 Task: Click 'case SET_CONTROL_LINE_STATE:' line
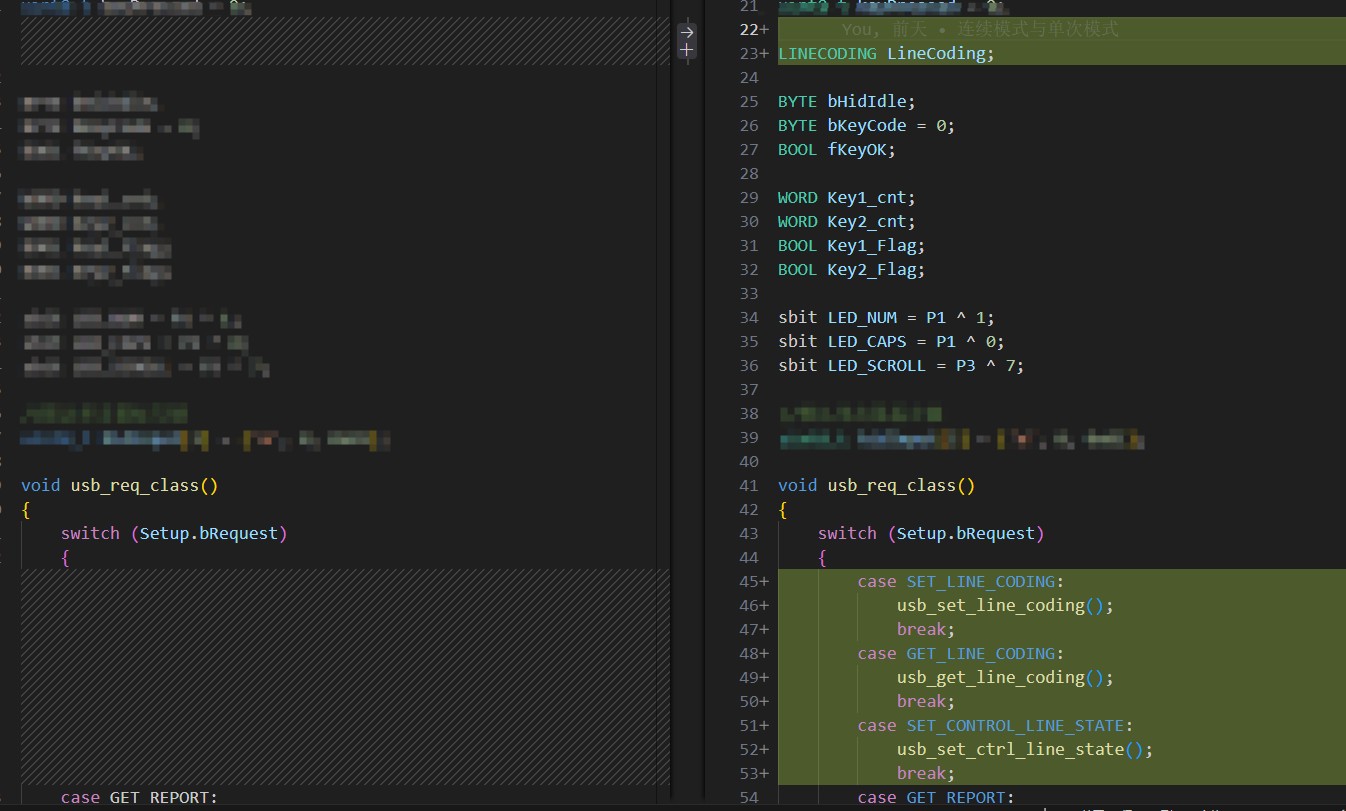tap(995, 726)
